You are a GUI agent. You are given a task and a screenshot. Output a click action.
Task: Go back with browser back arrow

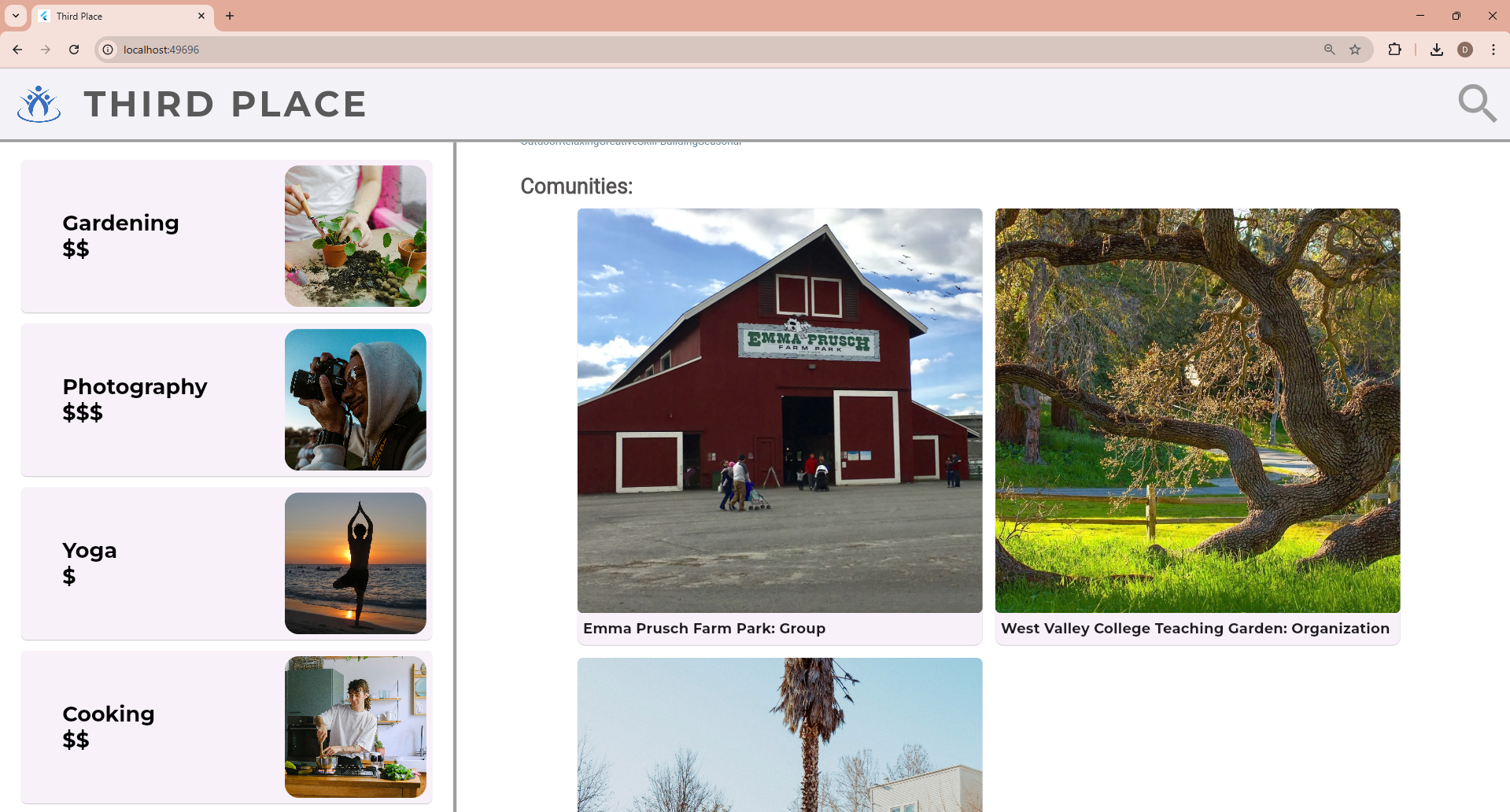click(x=17, y=50)
